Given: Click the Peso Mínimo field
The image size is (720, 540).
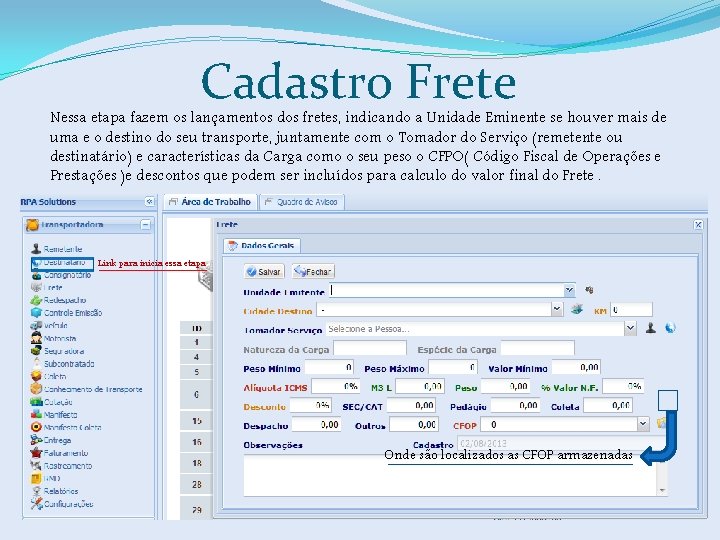Looking at the screenshot, I should pos(329,367).
